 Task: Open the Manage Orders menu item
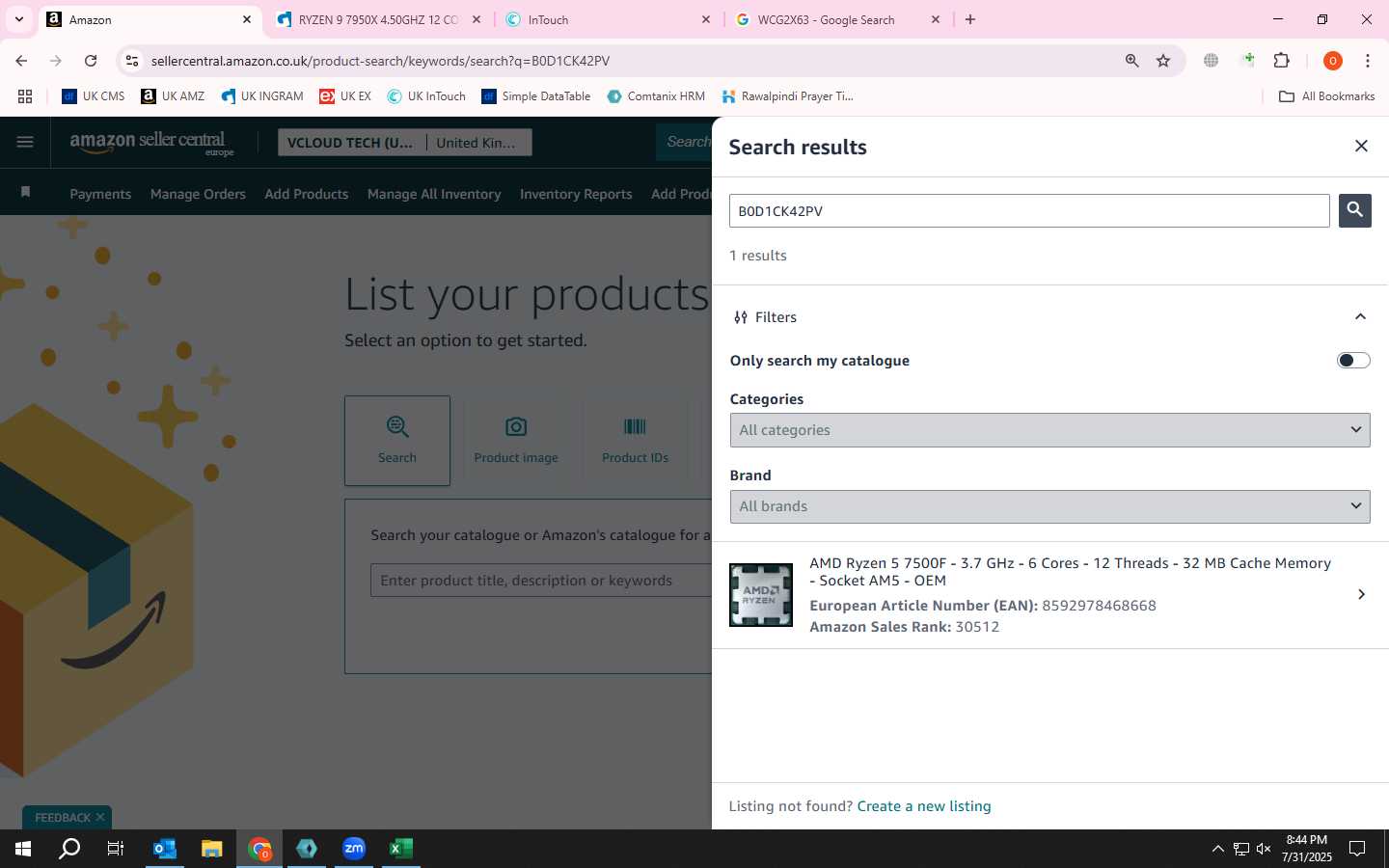point(198,194)
